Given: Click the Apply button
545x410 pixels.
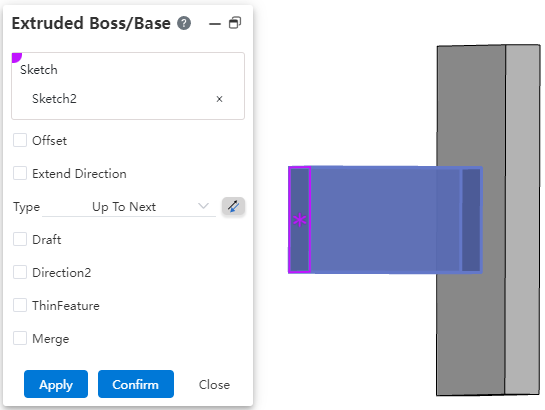Looking at the screenshot, I should (56, 384).
